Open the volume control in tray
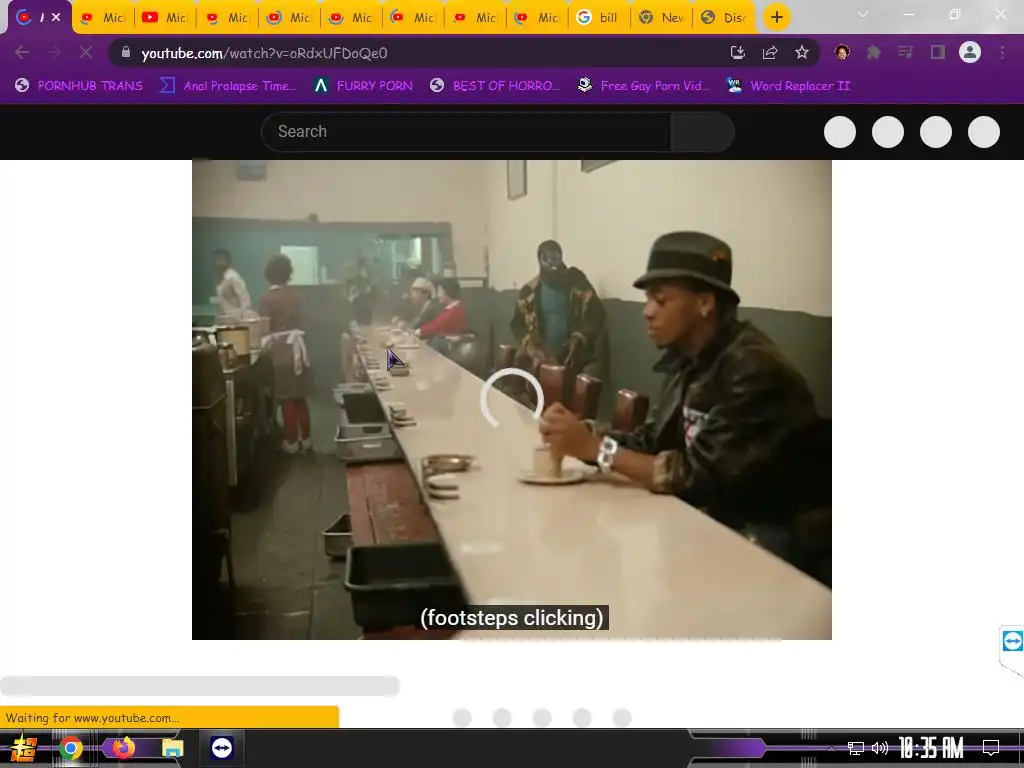The height and width of the screenshot is (768, 1024). click(x=880, y=748)
